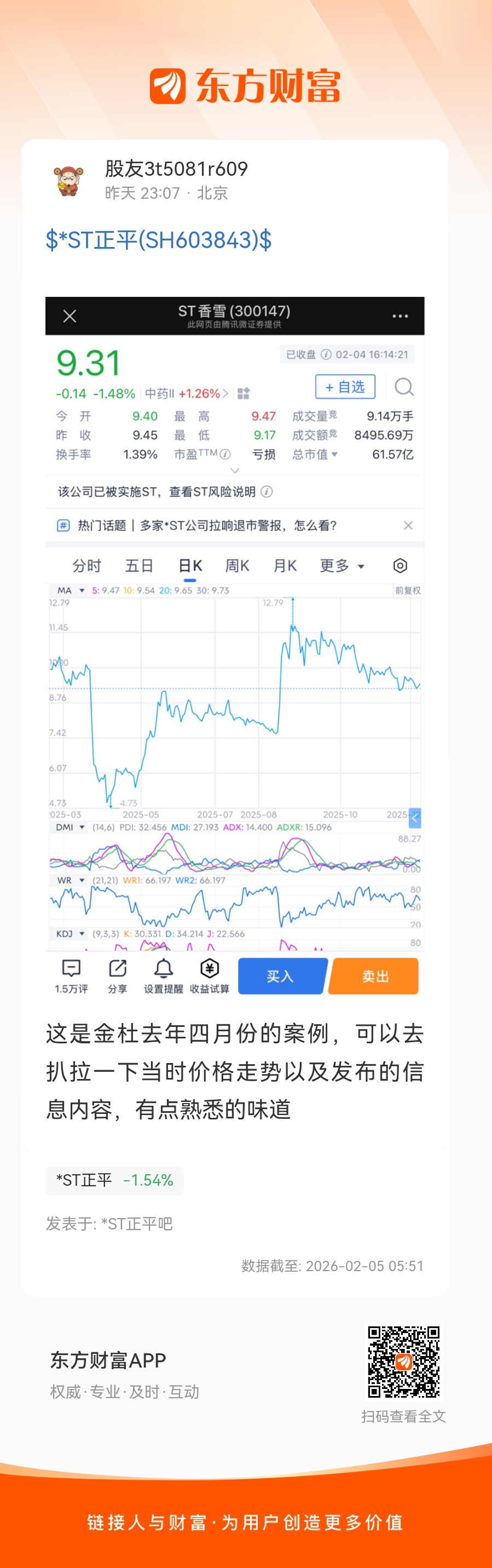Tap the search magnifier icon
The width and height of the screenshot is (492, 1568).
point(404,387)
